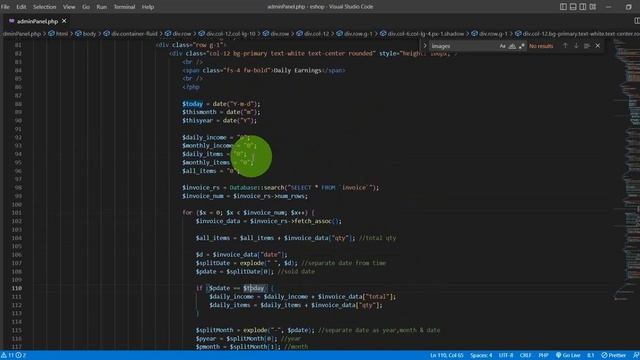The height and width of the screenshot is (360, 640).
Task: Toggle bottom panel layout icon
Action: point(573,7)
